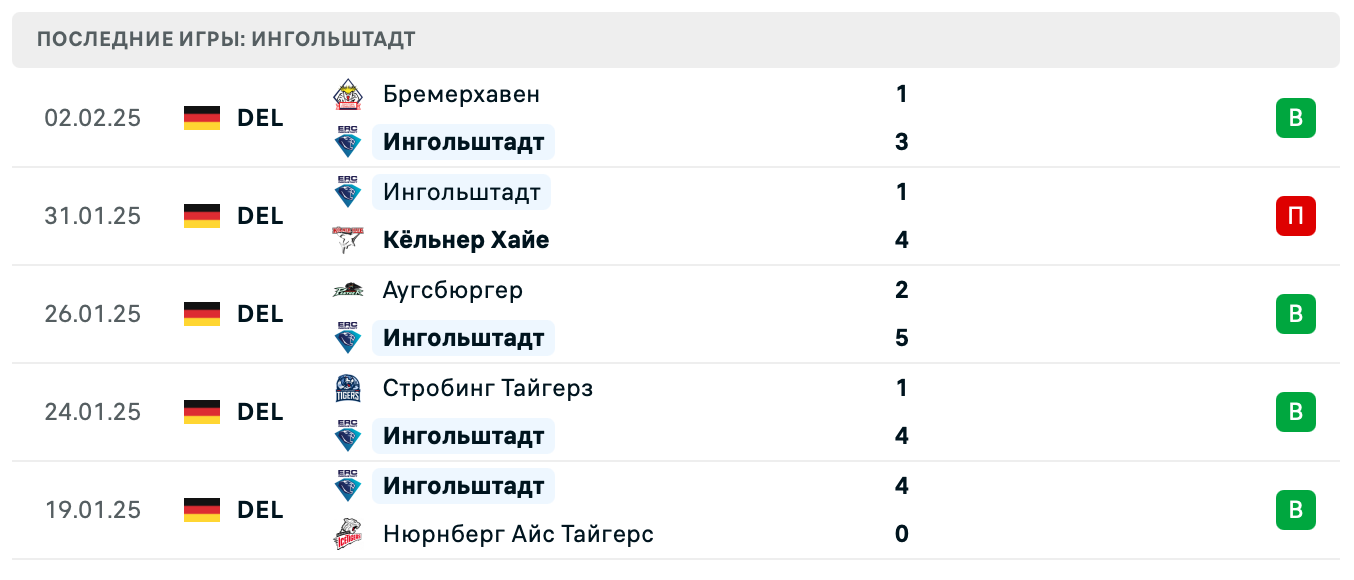
Task: Toggle the В result badge on the 26.01.25 game
Action: point(1296,314)
